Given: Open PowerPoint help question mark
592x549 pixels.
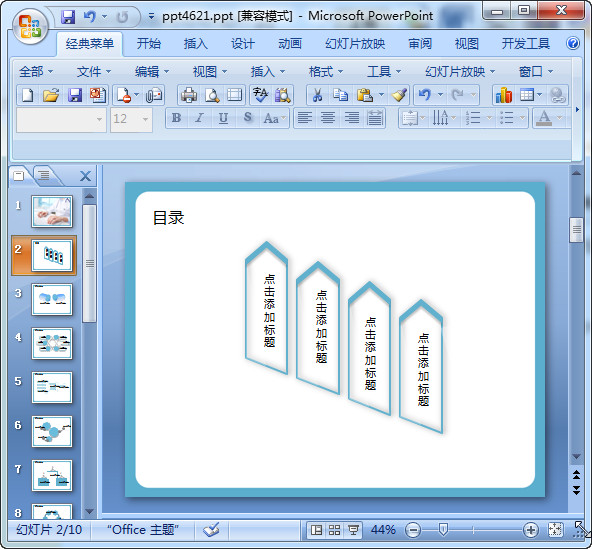Looking at the screenshot, I should coord(573,43).
